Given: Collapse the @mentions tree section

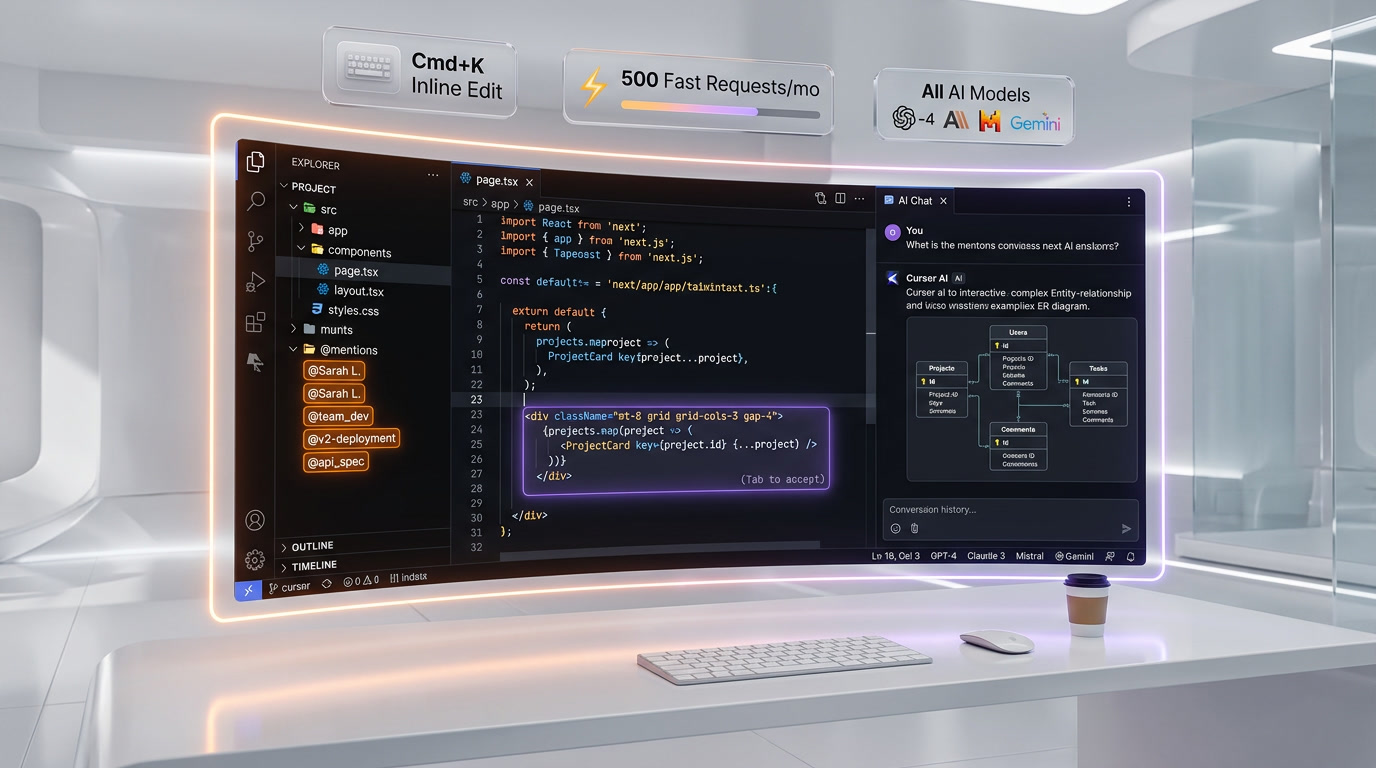Looking at the screenshot, I should click(293, 349).
